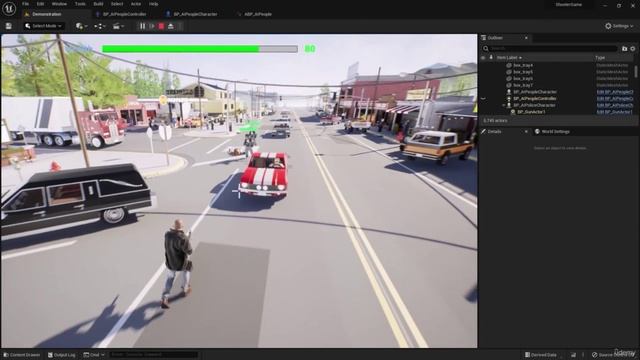
Task: Click the BP_GunActor1 actor icon
Action: 513,112
